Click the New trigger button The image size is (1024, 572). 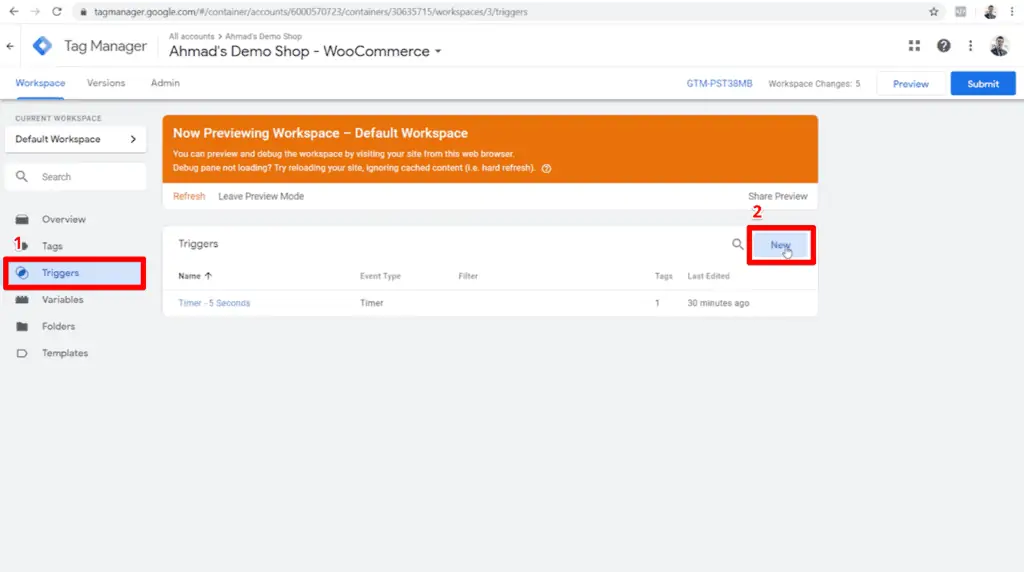[x=780, y=245]
